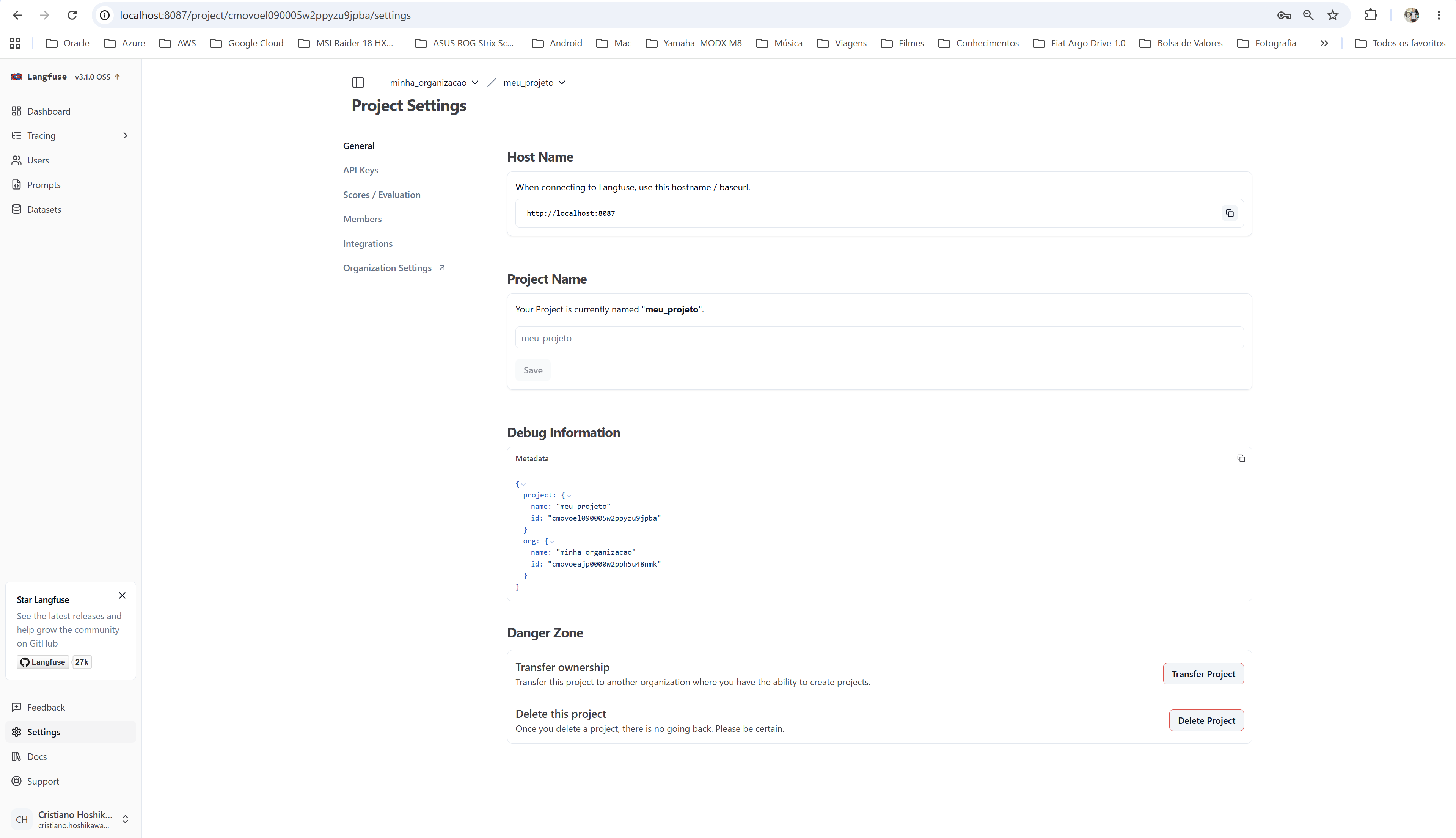Copy the host name URL
This screenshot has height=838, width=1456.
coord(1230,213)
